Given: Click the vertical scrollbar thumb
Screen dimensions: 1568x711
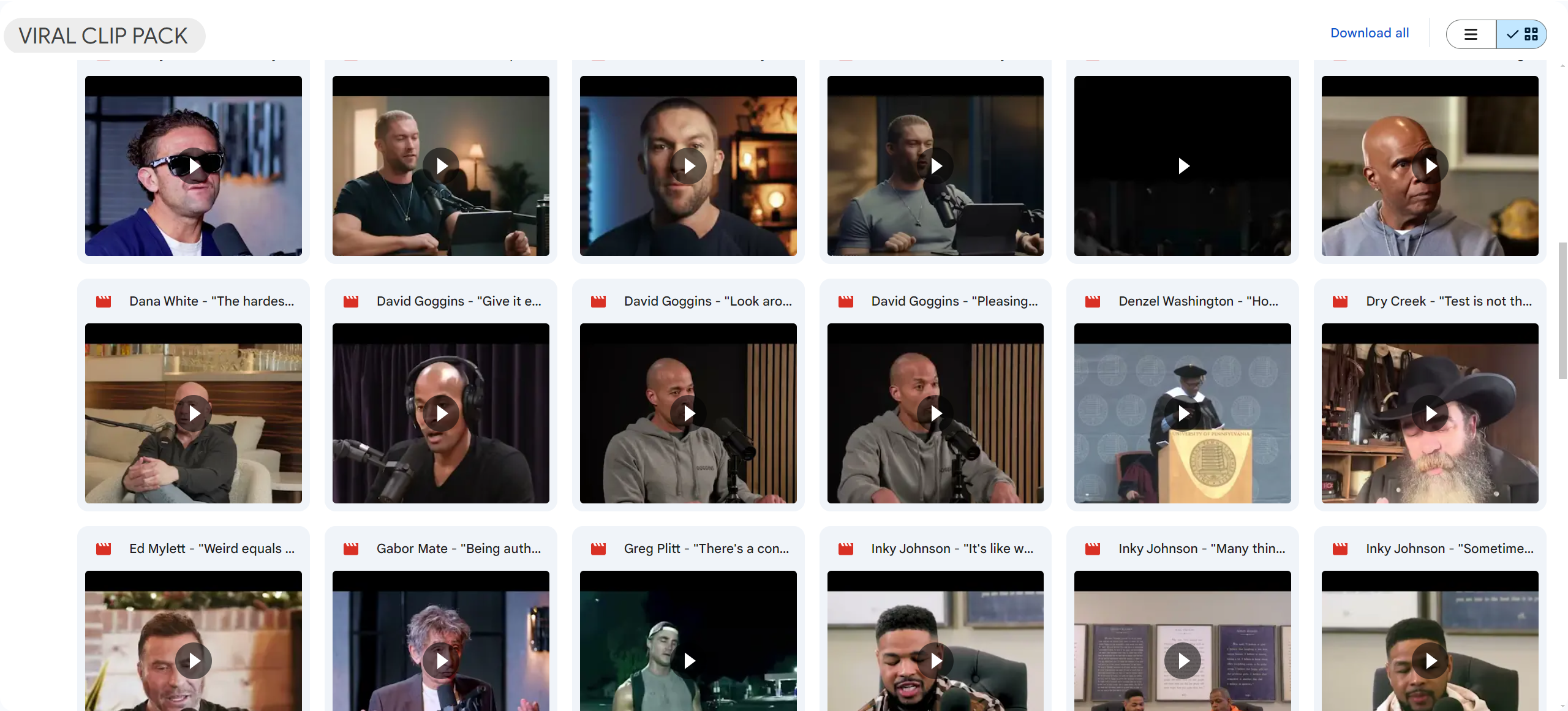Looking at the screenshot, I should (x=1562, y=310).
